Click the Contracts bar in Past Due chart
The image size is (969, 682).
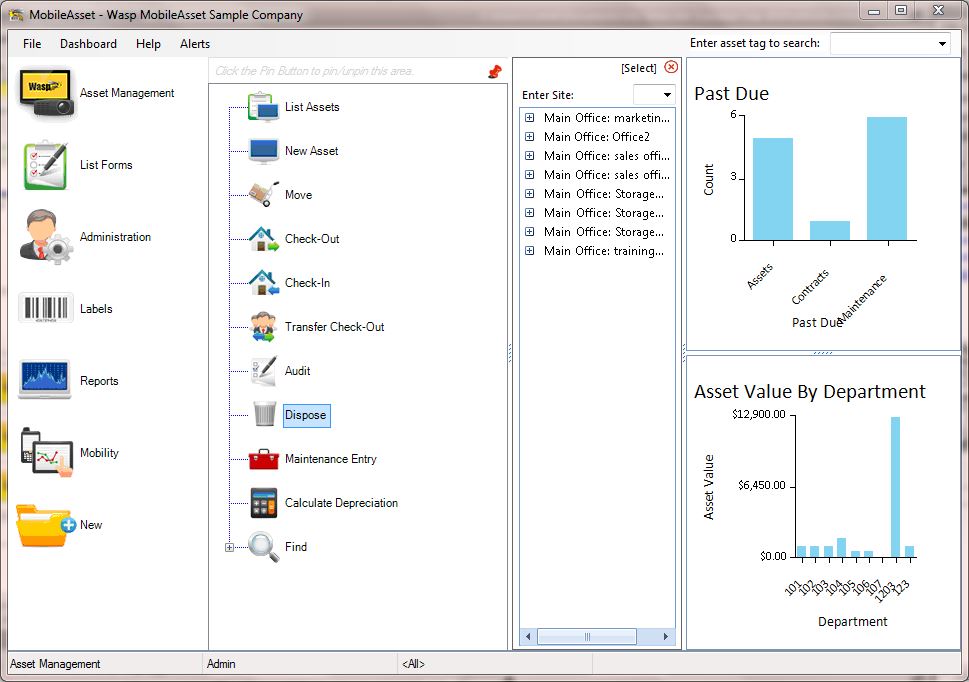(829, 230)
